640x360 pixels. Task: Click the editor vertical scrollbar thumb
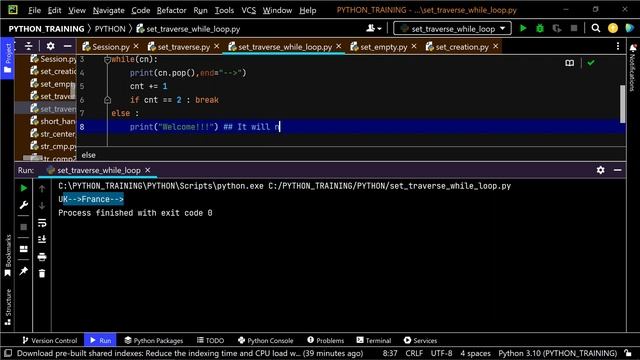(x=622, y=104)
